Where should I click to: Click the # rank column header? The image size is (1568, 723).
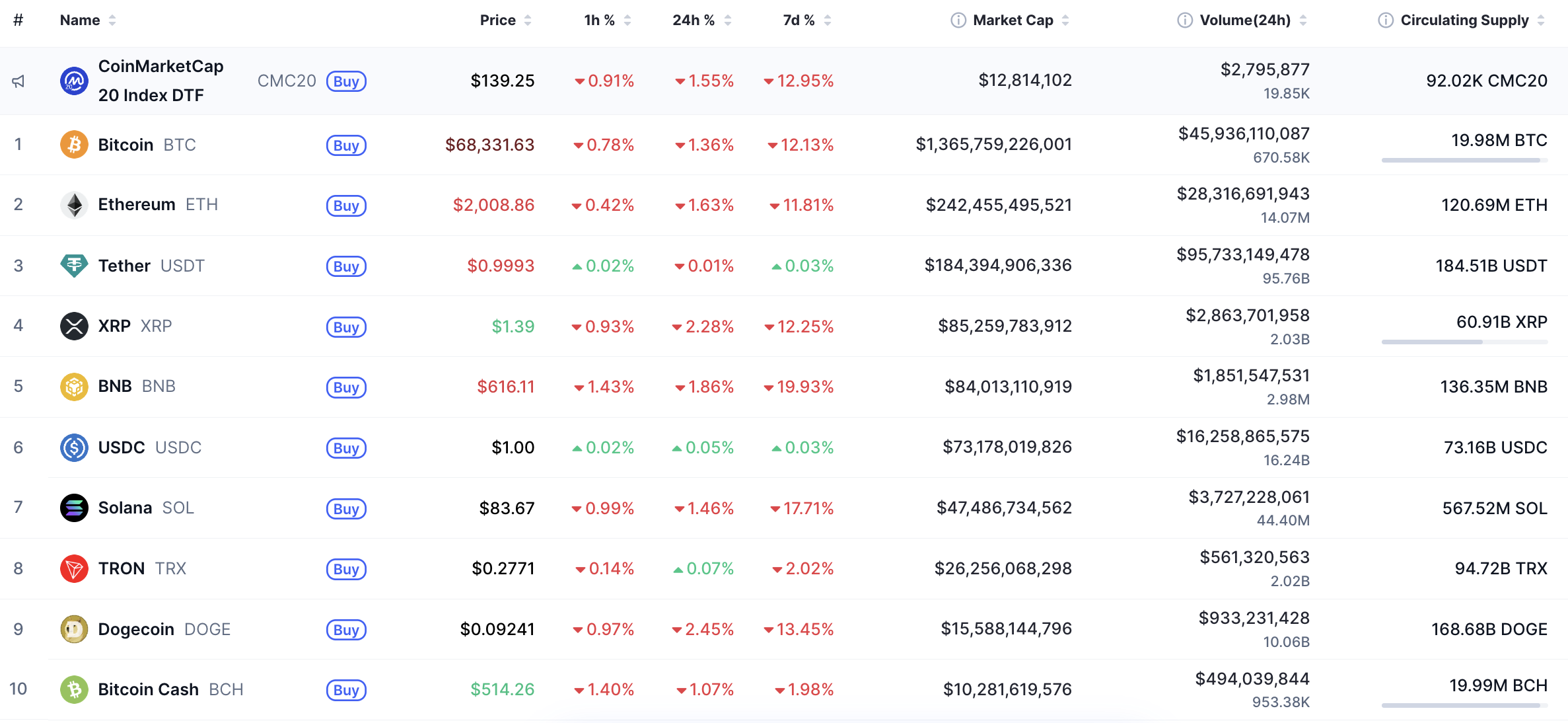click(x=18, y=20)
